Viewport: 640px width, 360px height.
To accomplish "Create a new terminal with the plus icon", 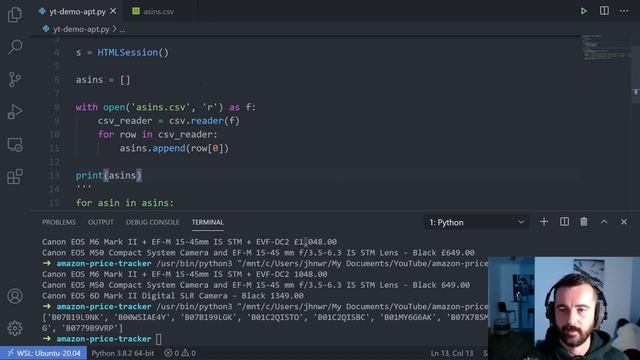I will (544, 222).
